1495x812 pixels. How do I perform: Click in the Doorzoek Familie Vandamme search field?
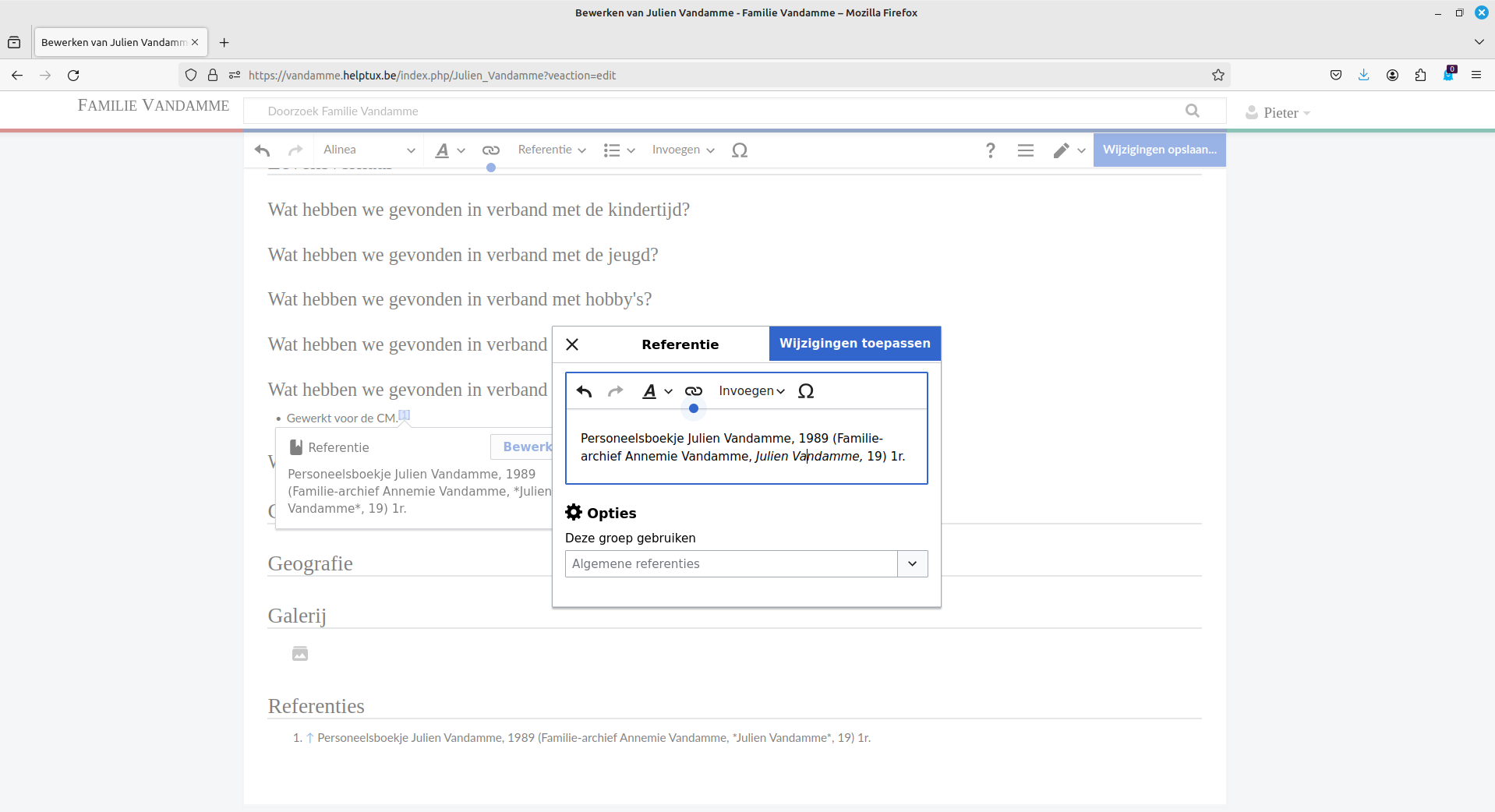click(x=717, y=111)
